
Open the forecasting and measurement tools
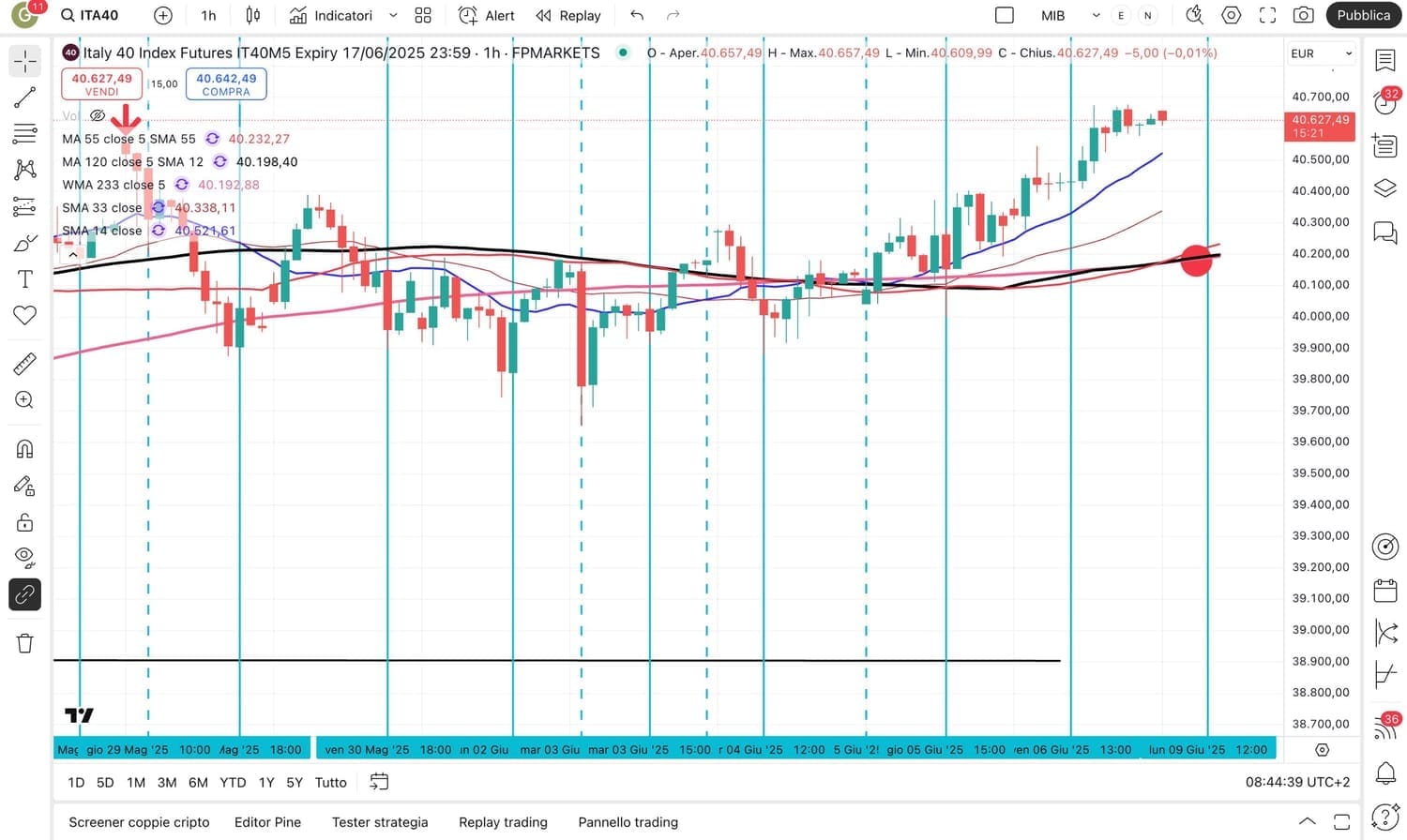point(25,206)
